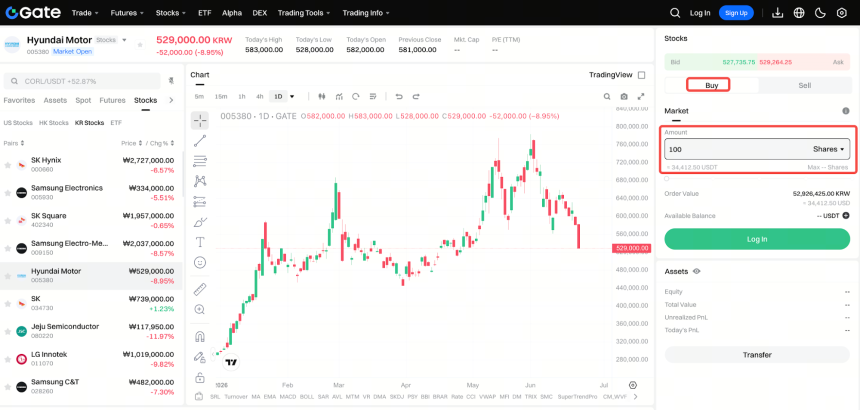
Task: Open the Trading Info dropdown menu
Action: [x=366, y=13]
